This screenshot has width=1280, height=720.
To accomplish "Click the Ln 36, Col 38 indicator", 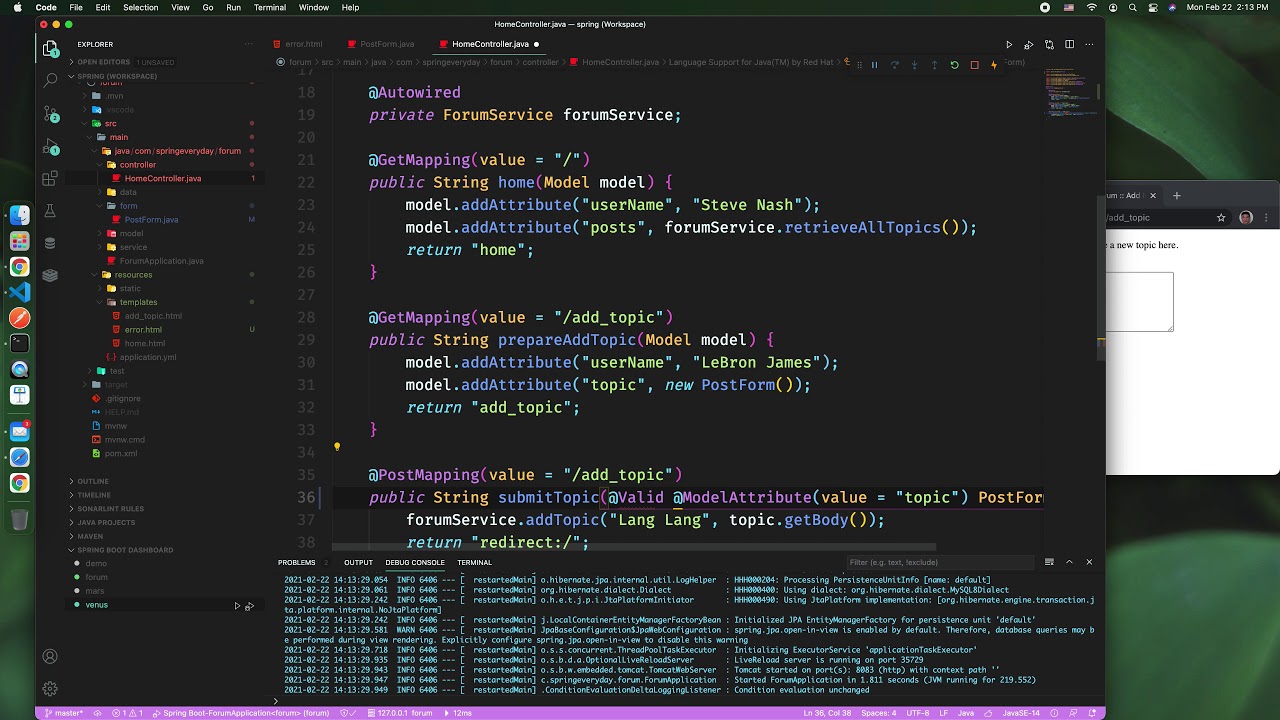I will tap(826, 713).
